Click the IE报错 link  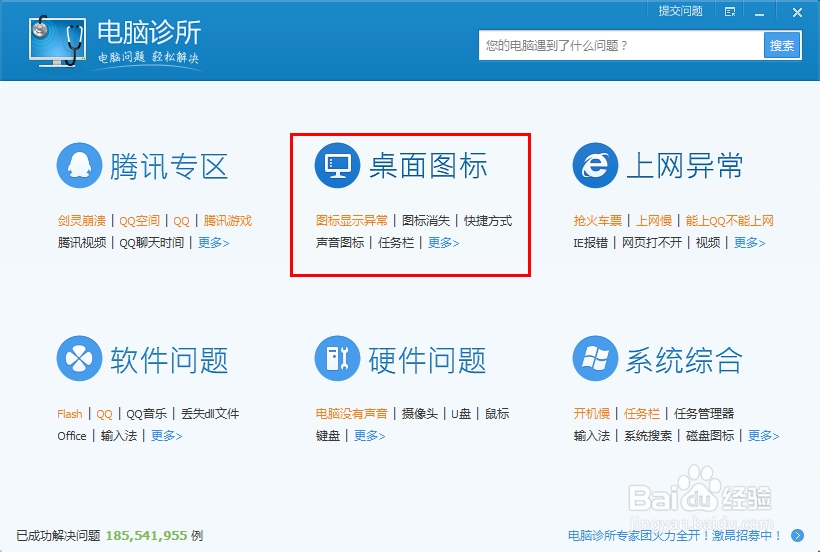[x=590, y=243]
